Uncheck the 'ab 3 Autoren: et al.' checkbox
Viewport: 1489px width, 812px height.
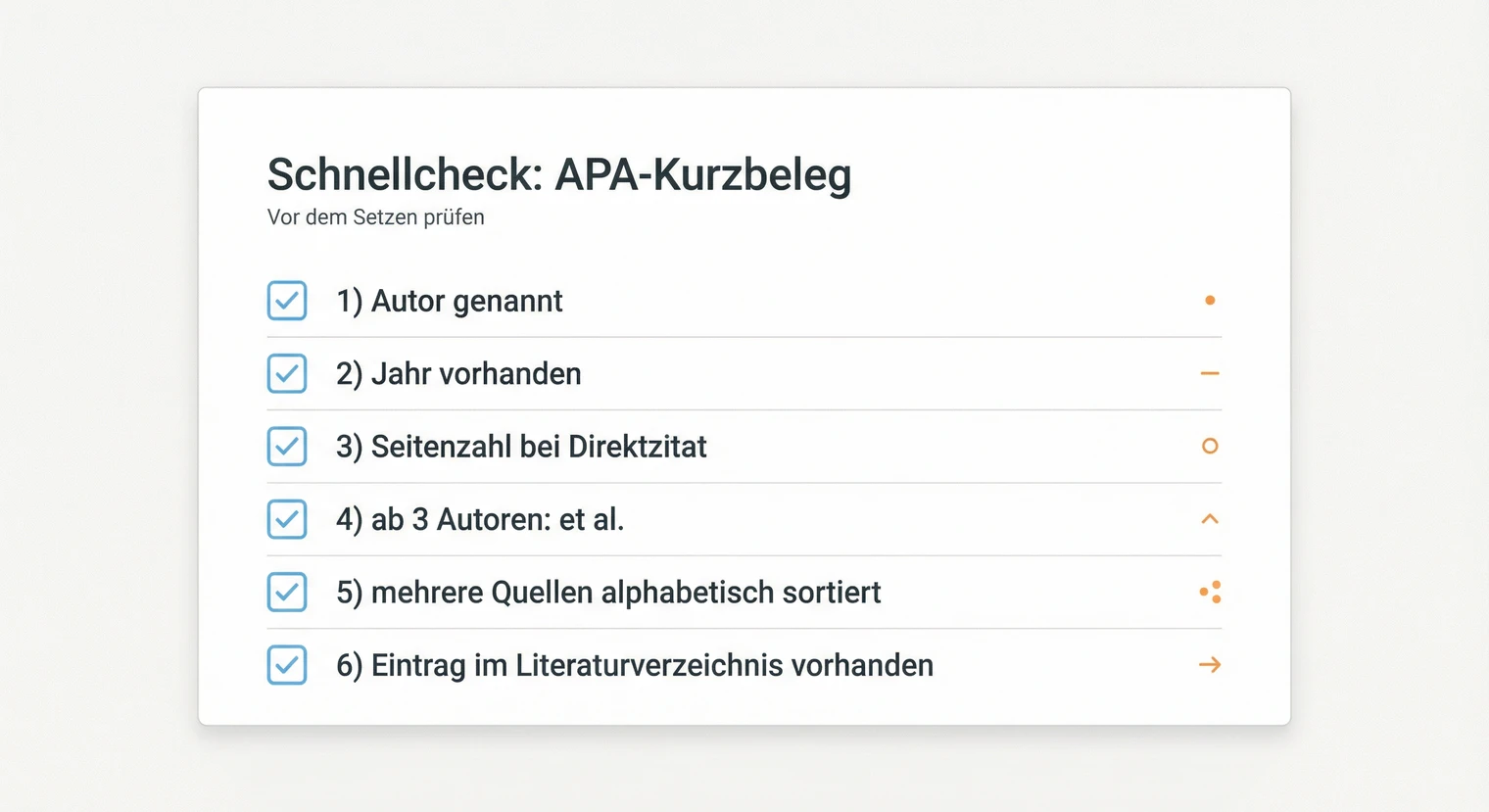(x=286, y=519)
